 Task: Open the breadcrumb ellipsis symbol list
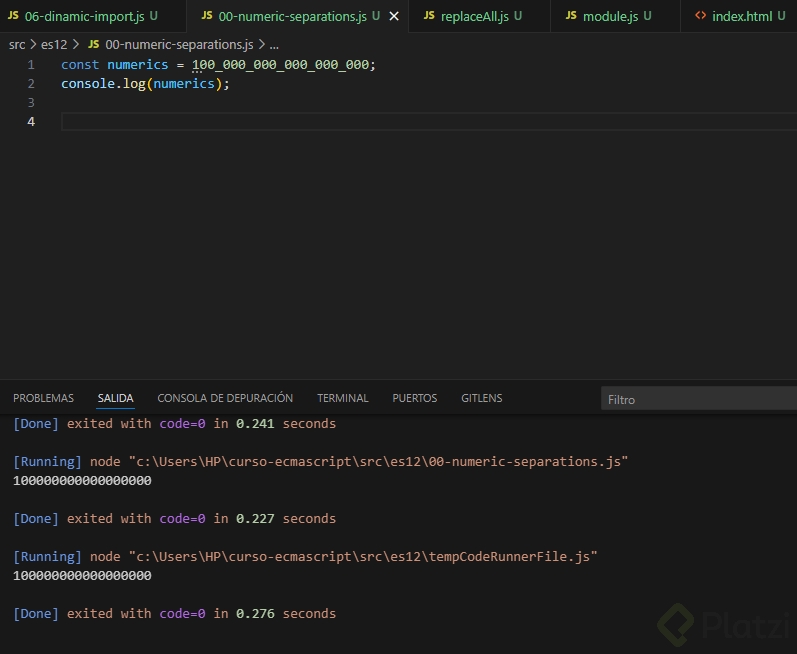pos(274,45)
